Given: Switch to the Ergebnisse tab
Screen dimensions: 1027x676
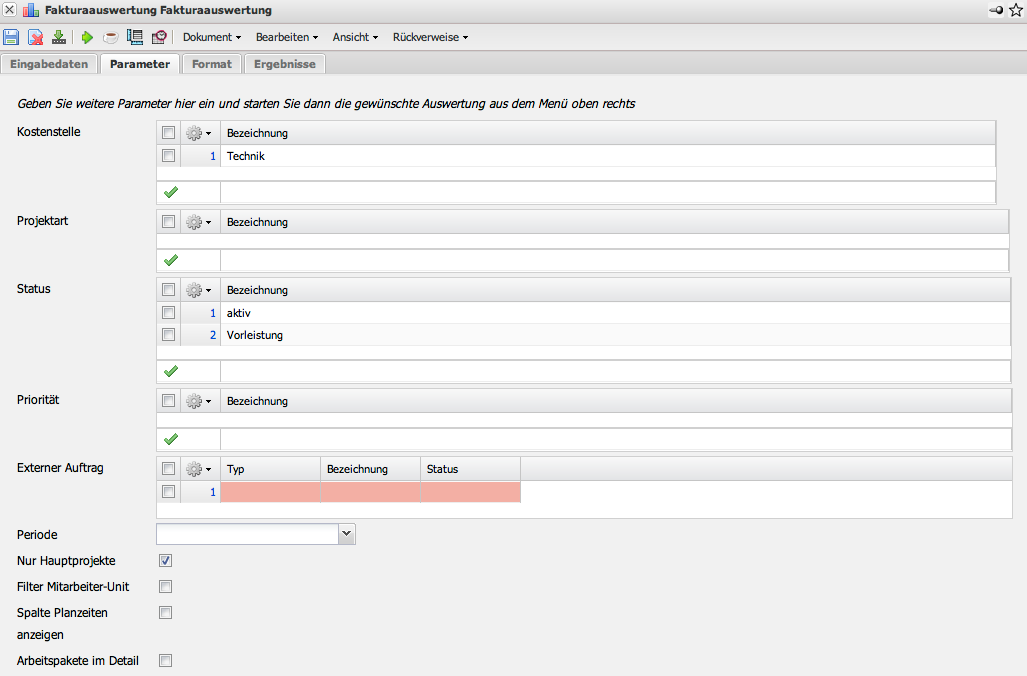Looking at the screenshot, I should (x=285, y=64).
